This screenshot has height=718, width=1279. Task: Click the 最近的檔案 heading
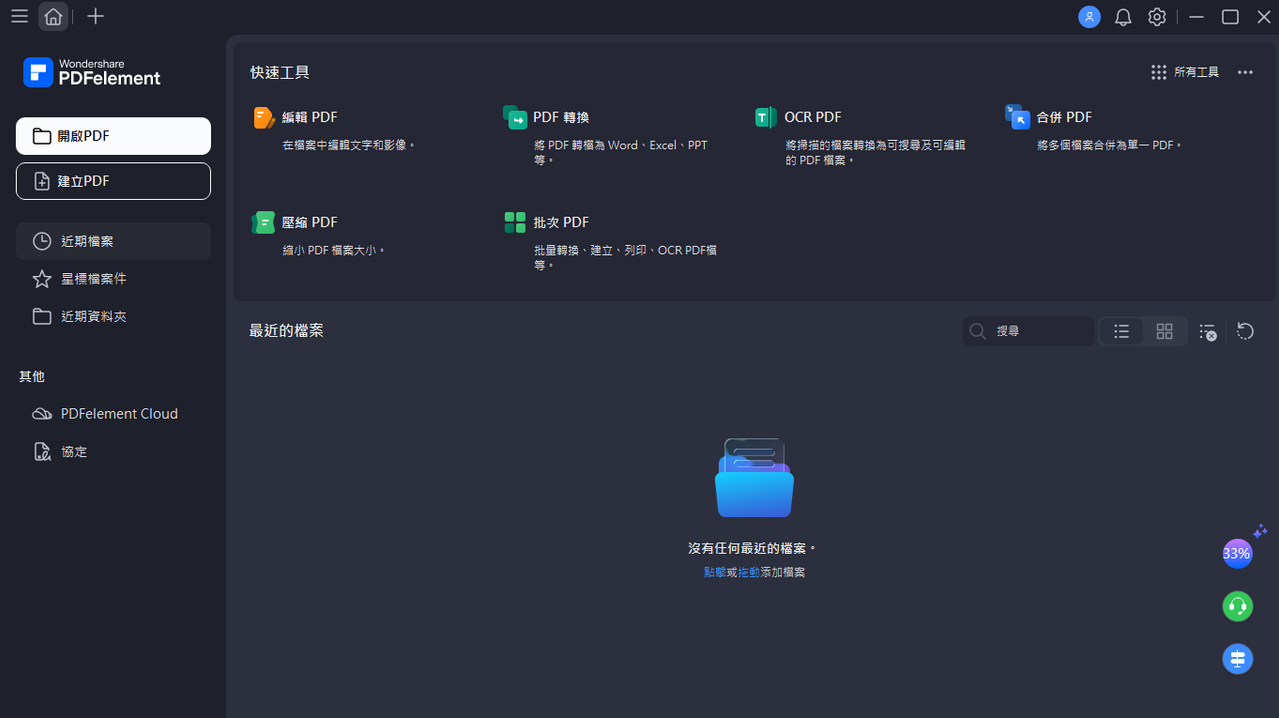tap(287, 330)
